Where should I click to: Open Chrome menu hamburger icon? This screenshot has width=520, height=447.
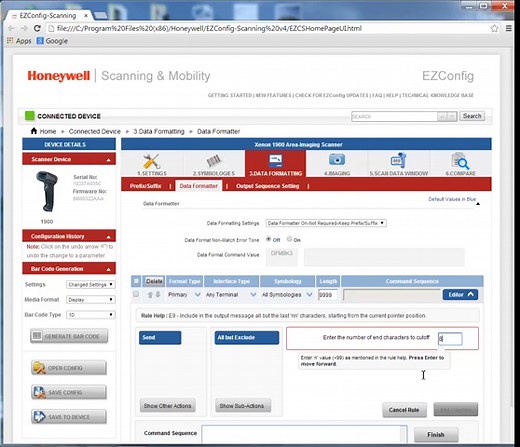pyautogui.click(x=508, y=28)
